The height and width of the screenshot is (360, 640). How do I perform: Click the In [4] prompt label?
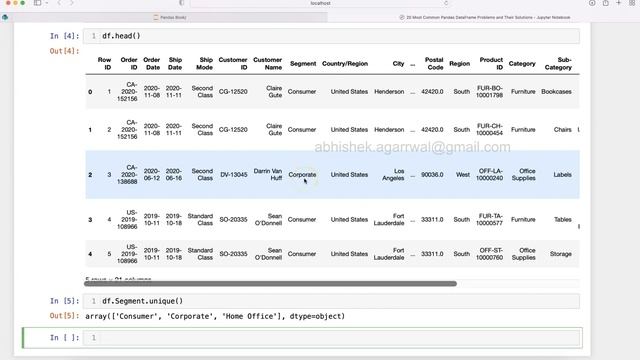pyautogui.click(x=64, y=36)
